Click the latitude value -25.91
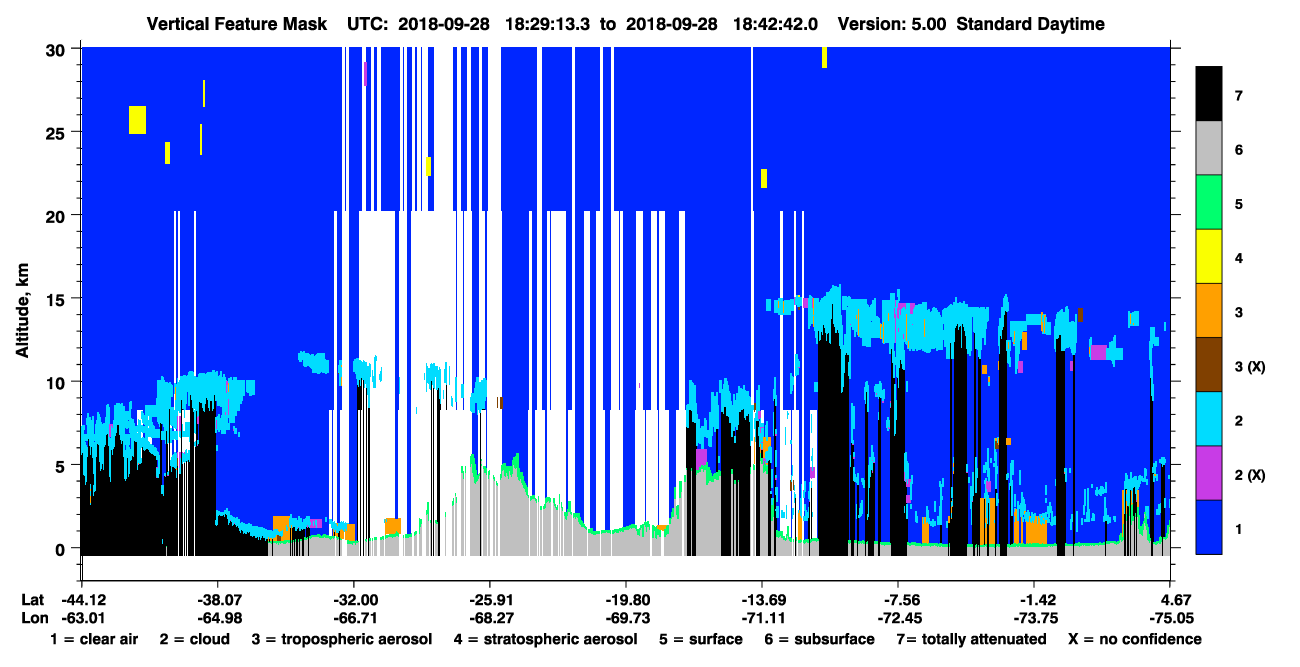 point(490,599)
